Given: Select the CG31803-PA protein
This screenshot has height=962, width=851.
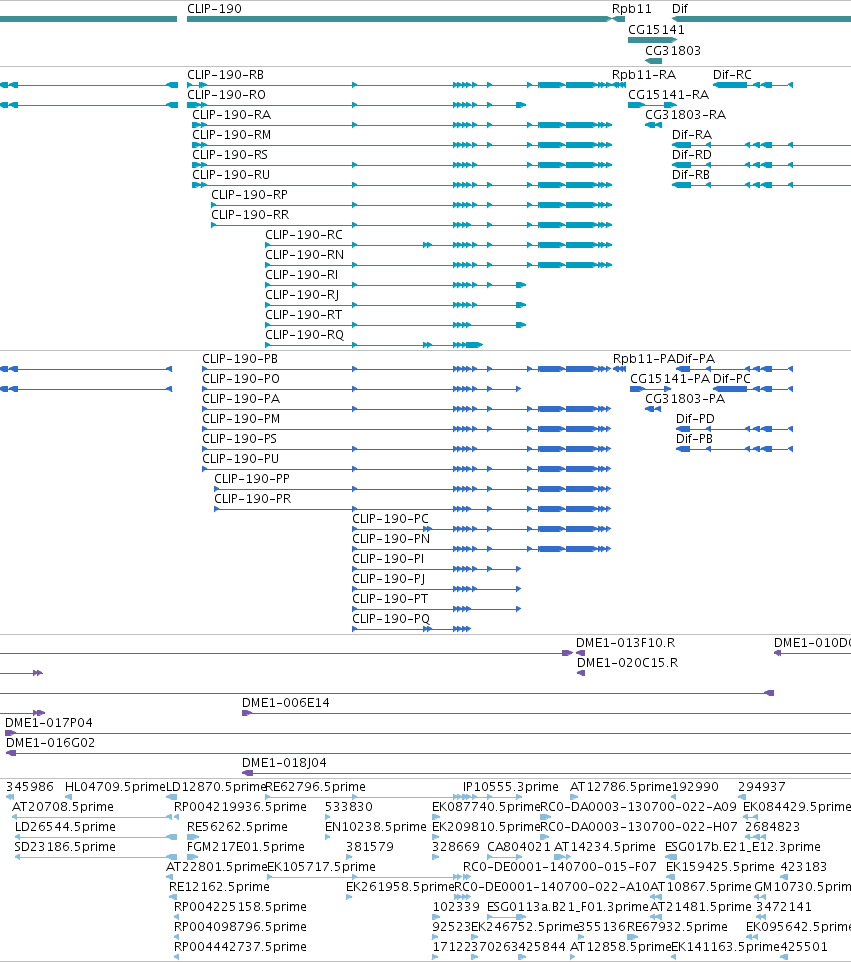Looking at the screenshot, I should click(x=685, y=399).
